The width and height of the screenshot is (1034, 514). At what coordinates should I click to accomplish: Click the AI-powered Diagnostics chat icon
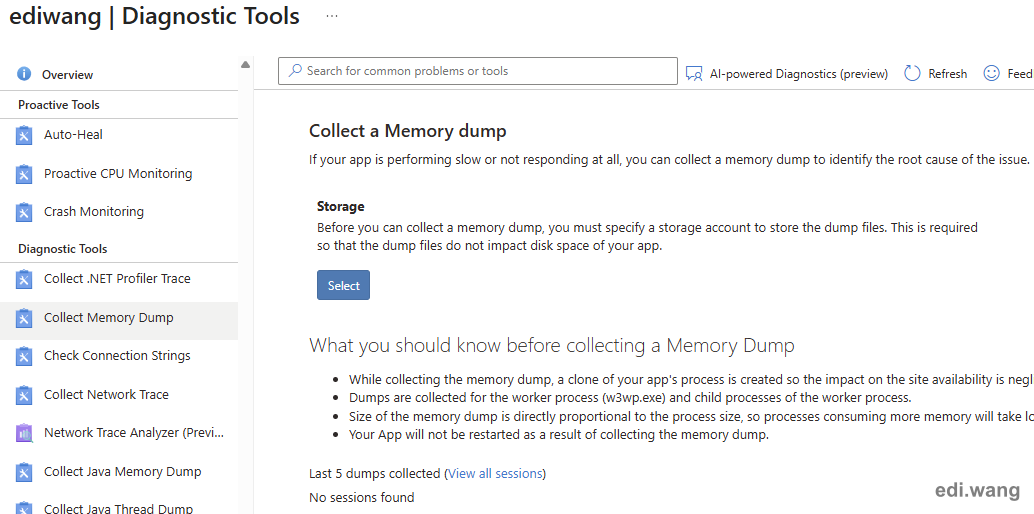click(694, 73)
